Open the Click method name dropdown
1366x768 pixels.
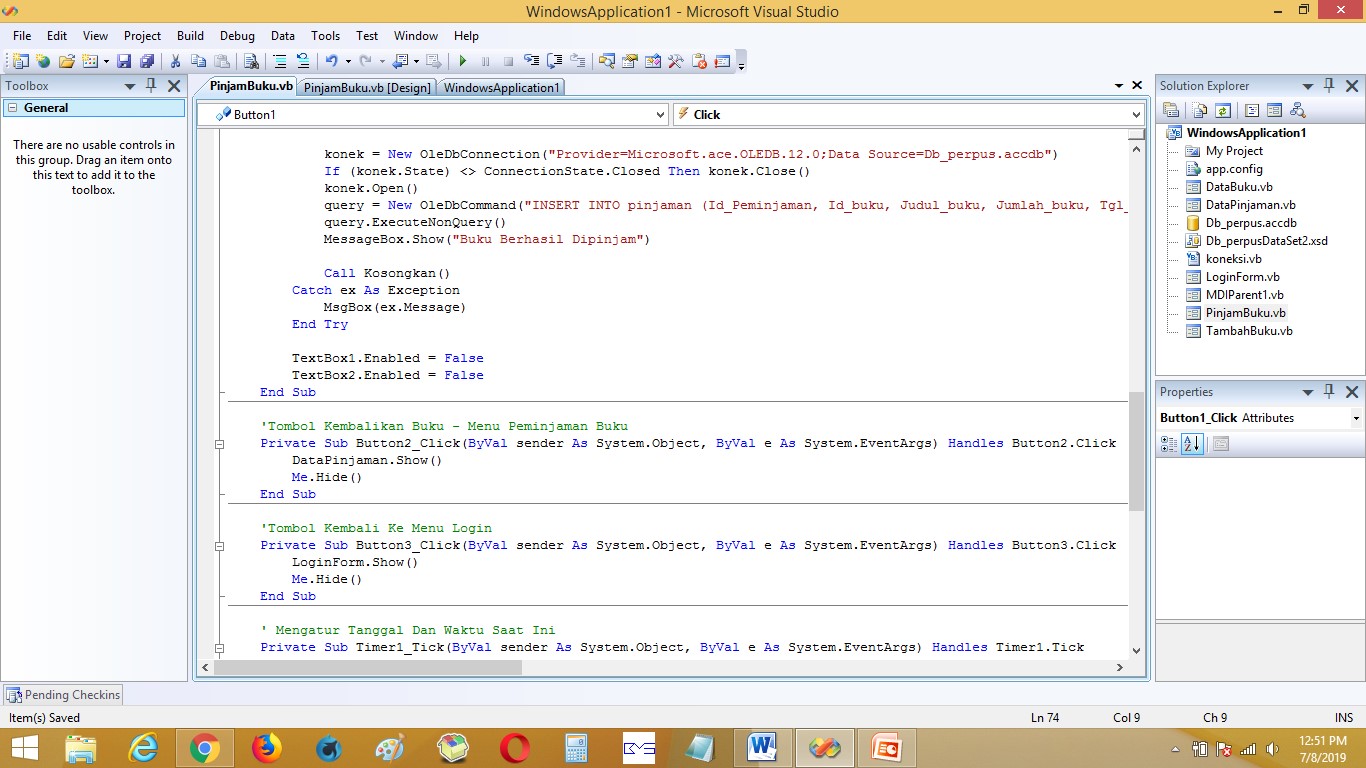[x=1135, y=115]
